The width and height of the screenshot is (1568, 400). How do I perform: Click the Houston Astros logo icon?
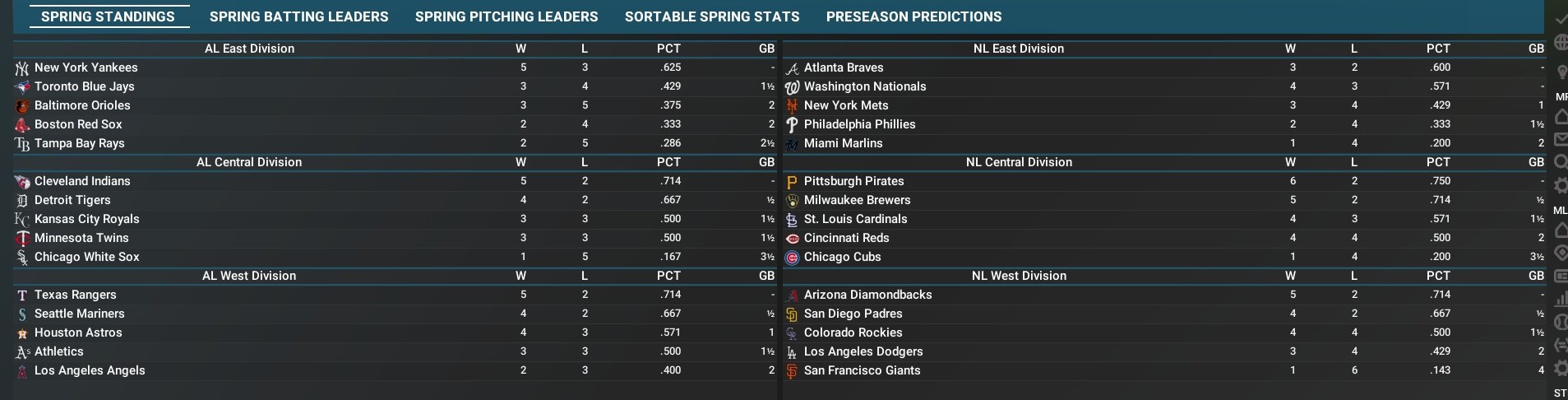(x=22, y=333)
